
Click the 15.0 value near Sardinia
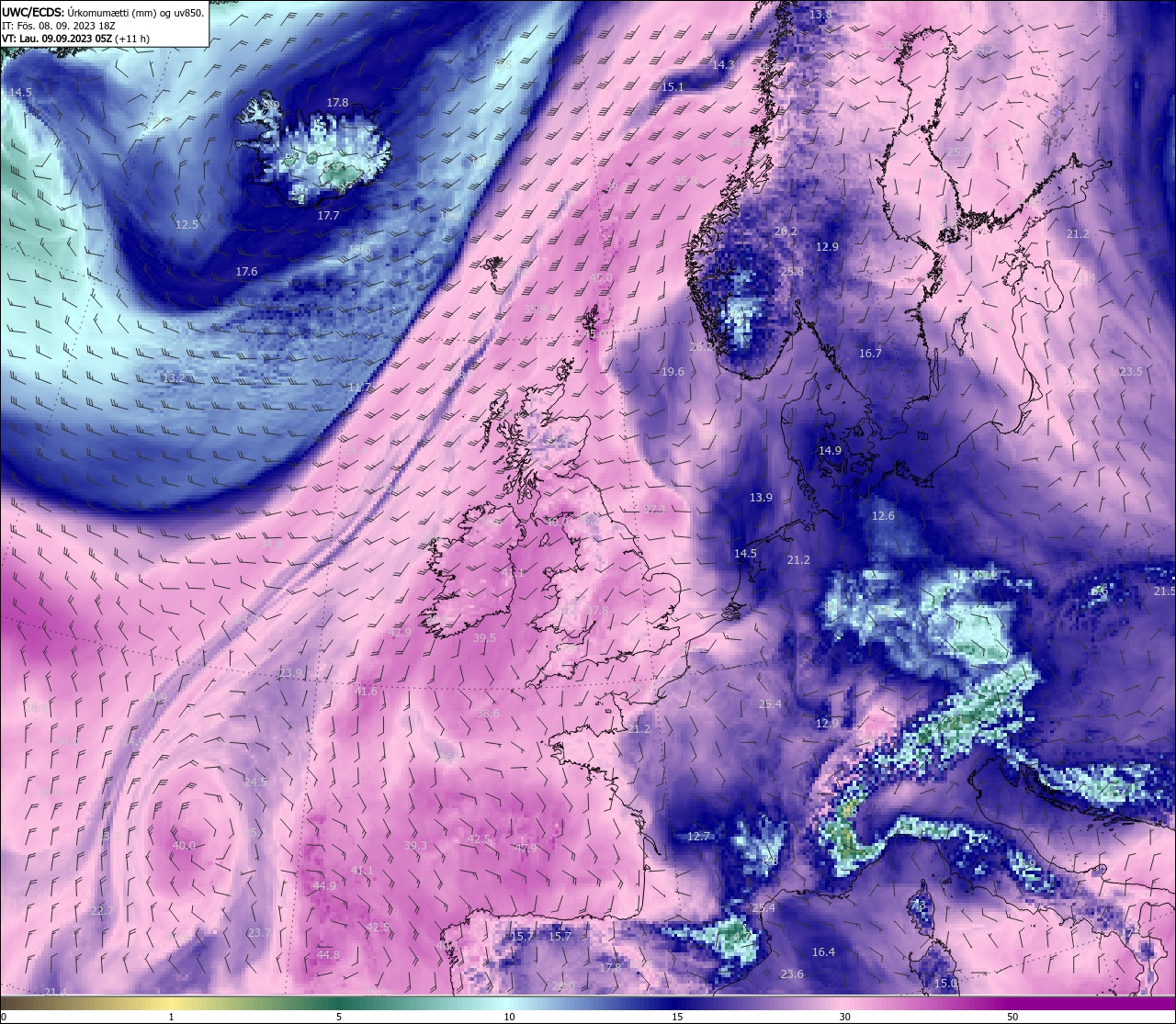[945, 983]
